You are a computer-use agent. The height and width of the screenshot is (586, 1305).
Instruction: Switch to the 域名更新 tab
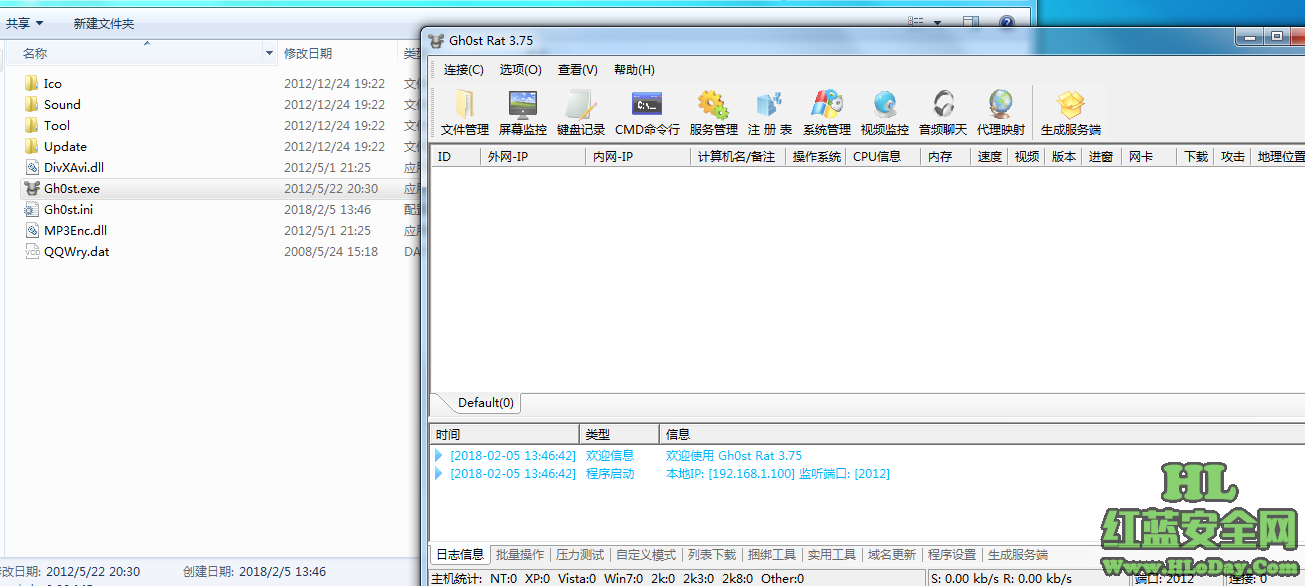click(x=892, y=555)
